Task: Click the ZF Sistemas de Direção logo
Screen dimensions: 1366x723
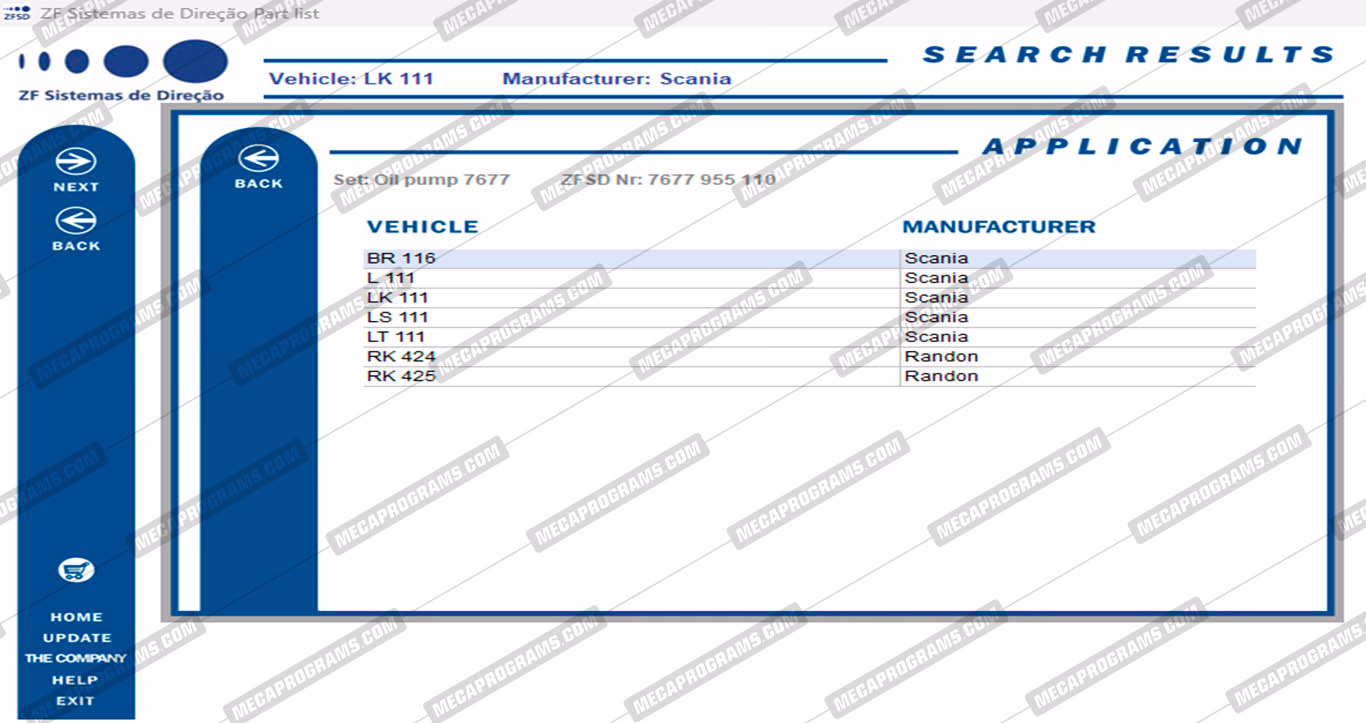Action: pyautogui.click(x=122, y=71)
